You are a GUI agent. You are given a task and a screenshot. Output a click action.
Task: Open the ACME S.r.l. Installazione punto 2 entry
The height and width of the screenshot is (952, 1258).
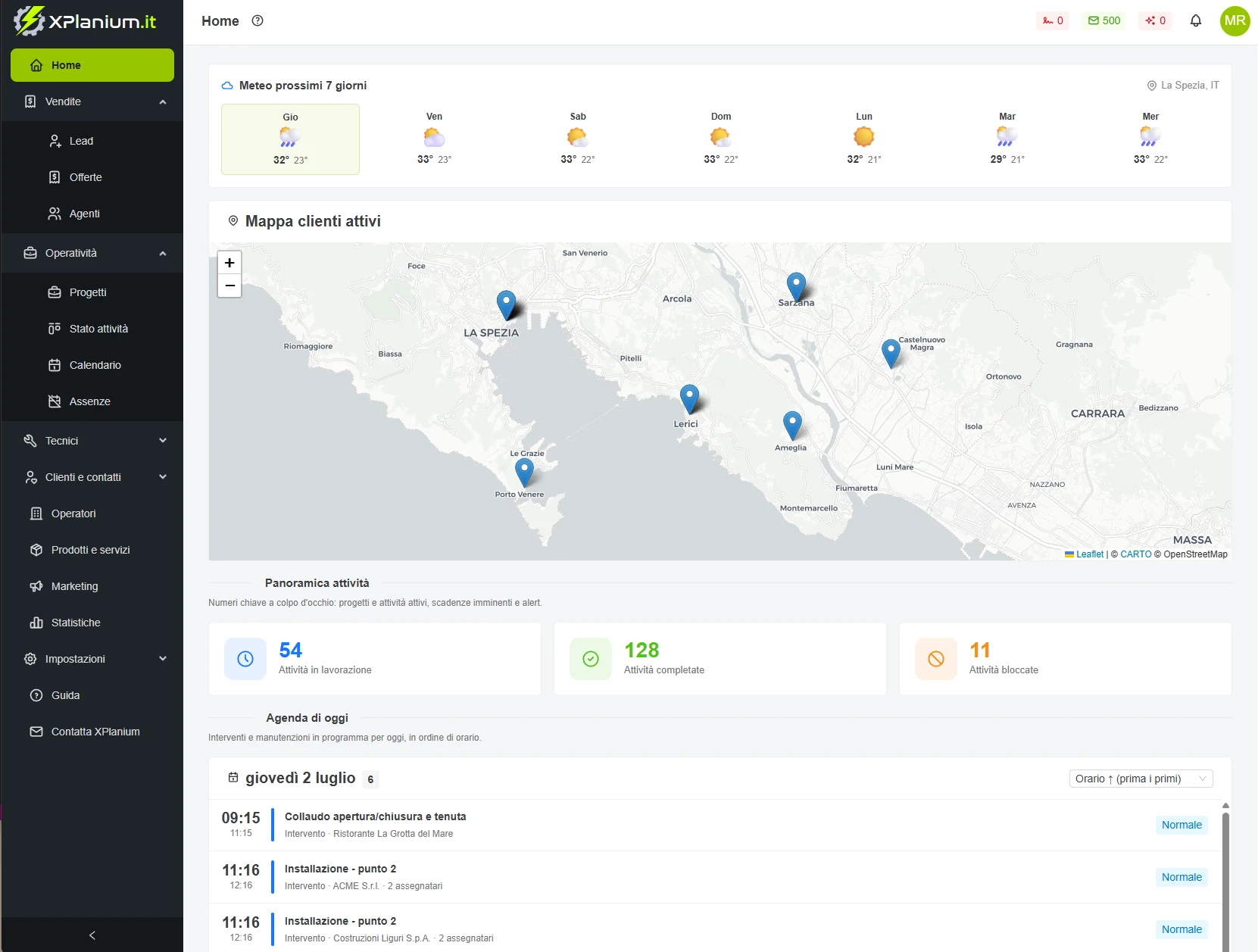coord(714,877)
